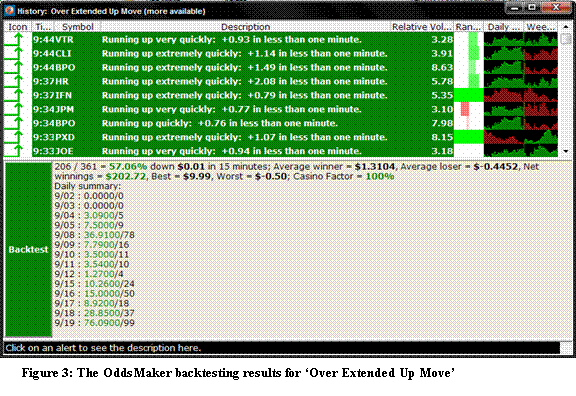Click the bright green range cell for IFN
The image size is (576, 396).
468,95
